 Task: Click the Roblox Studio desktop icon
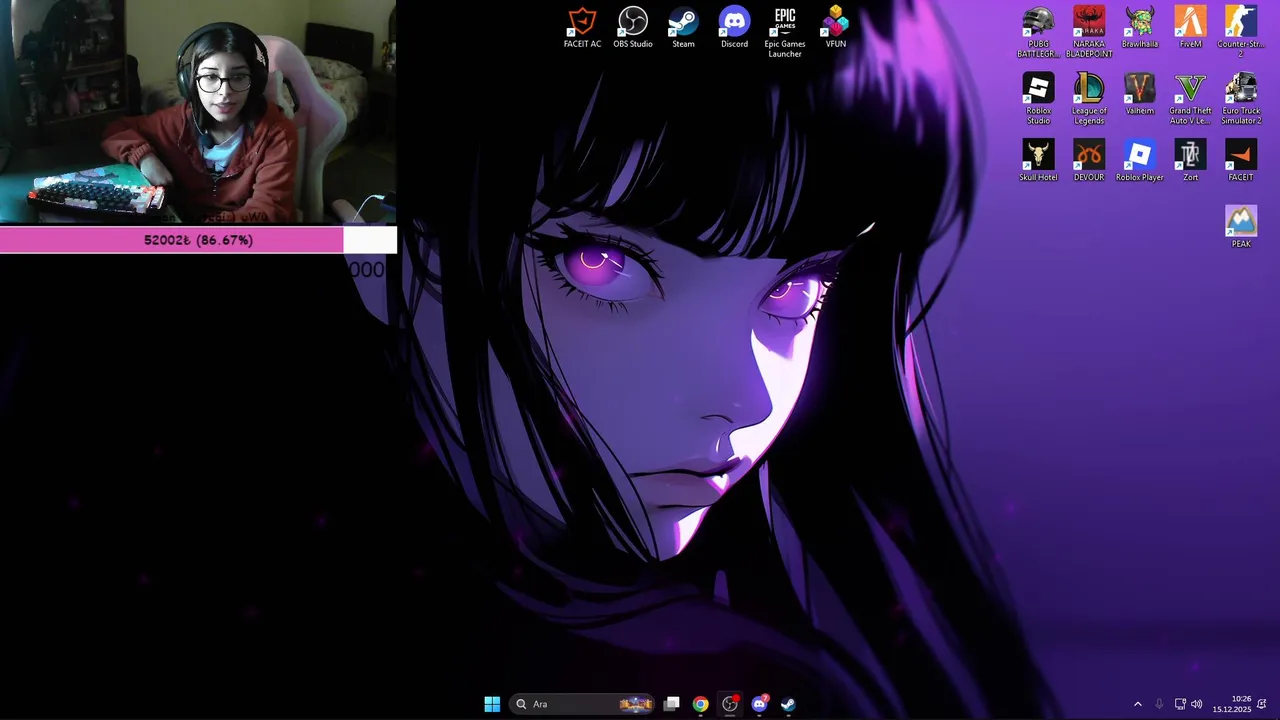coord(1038,99)
